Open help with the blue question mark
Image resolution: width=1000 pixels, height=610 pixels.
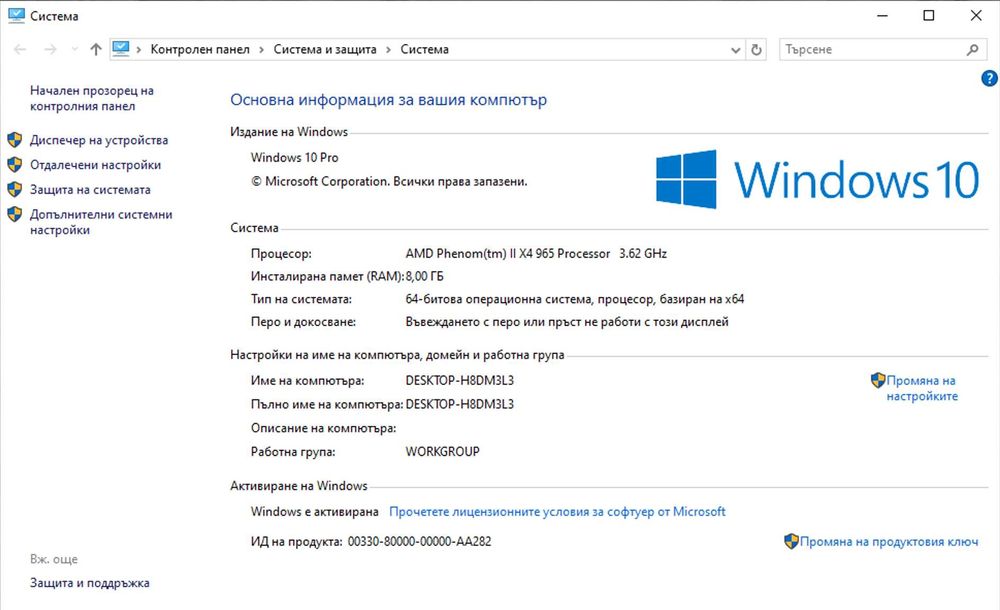pos(989,78)
